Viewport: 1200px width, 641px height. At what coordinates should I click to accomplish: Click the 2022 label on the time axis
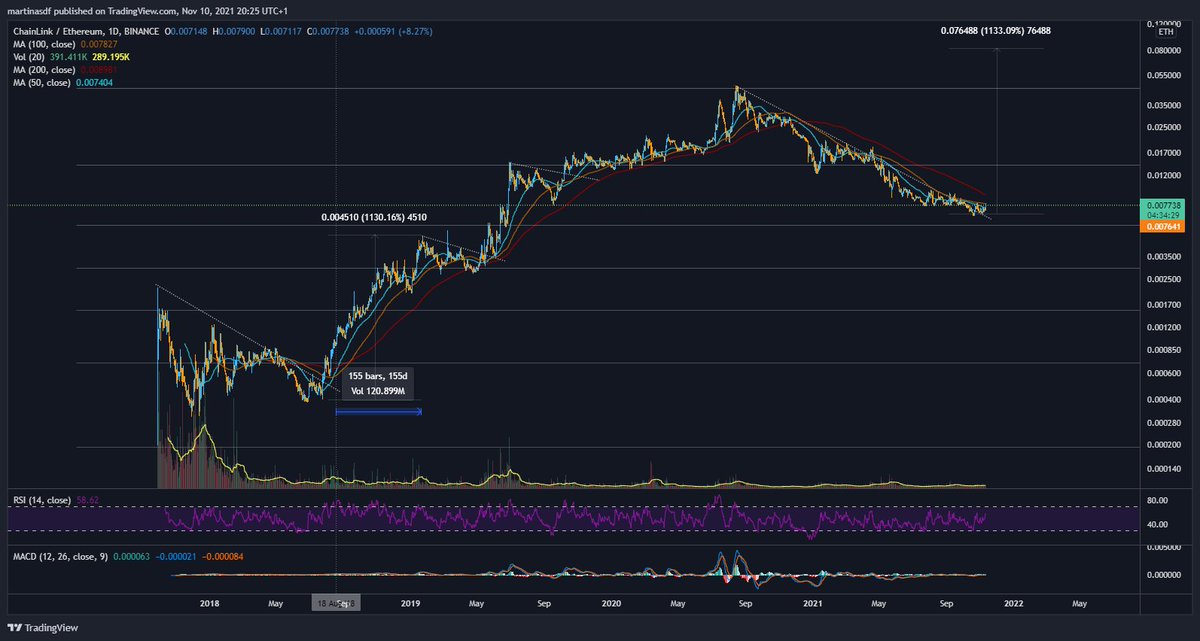1014,604
